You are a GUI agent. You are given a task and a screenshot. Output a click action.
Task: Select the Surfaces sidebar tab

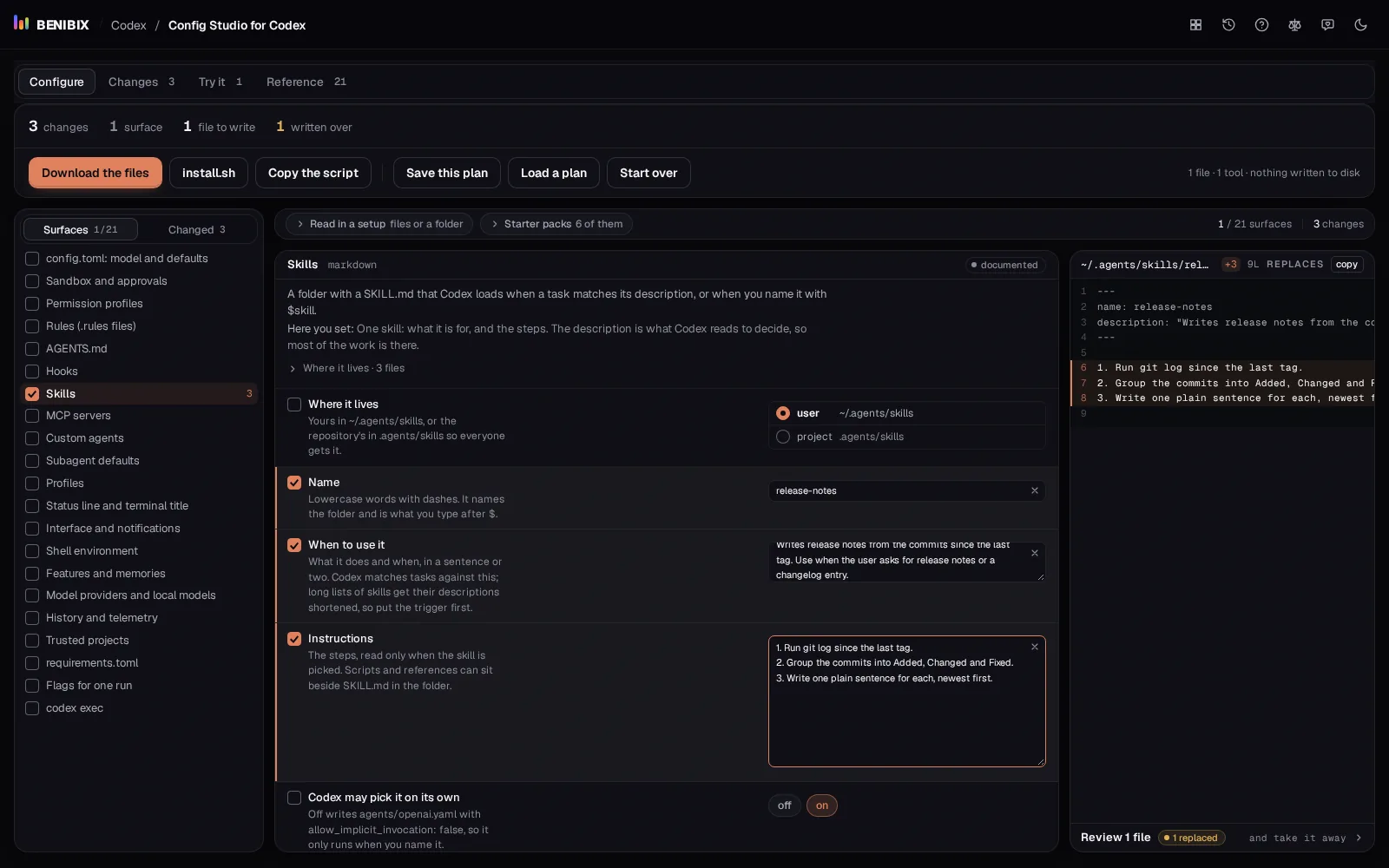pyautogui.click(x=80, y=229)
